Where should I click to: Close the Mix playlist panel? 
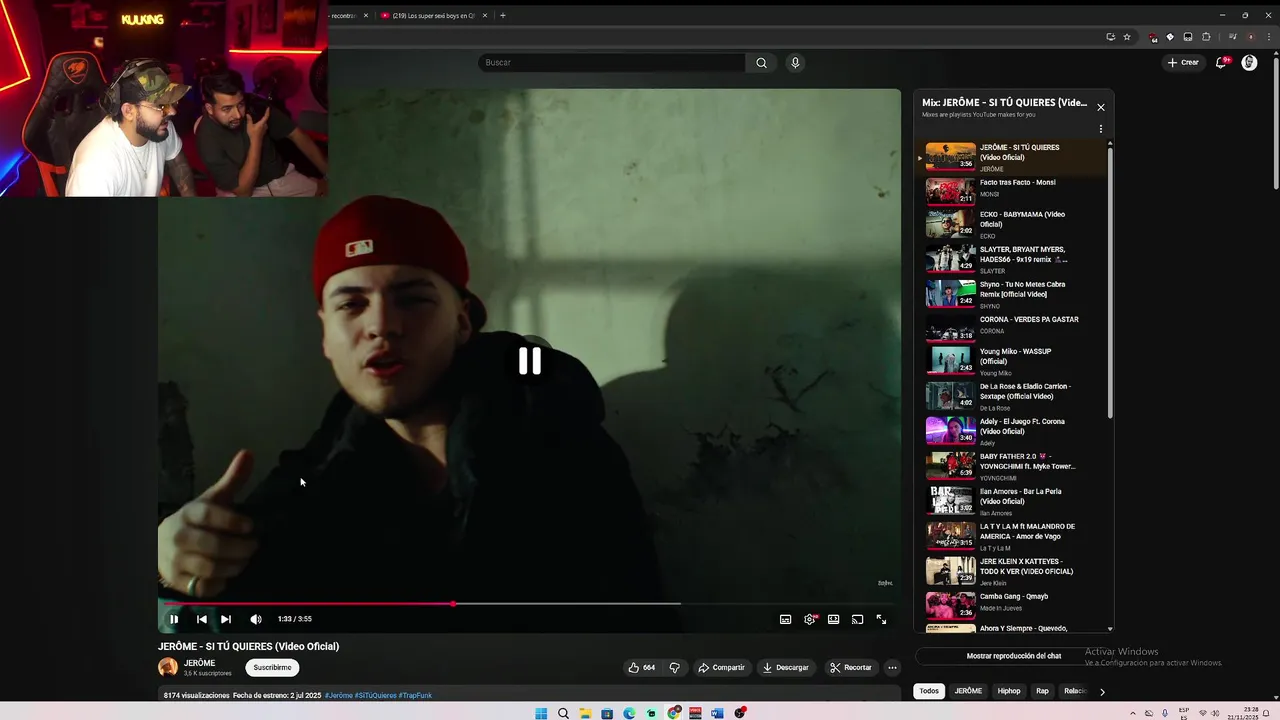1101,107
